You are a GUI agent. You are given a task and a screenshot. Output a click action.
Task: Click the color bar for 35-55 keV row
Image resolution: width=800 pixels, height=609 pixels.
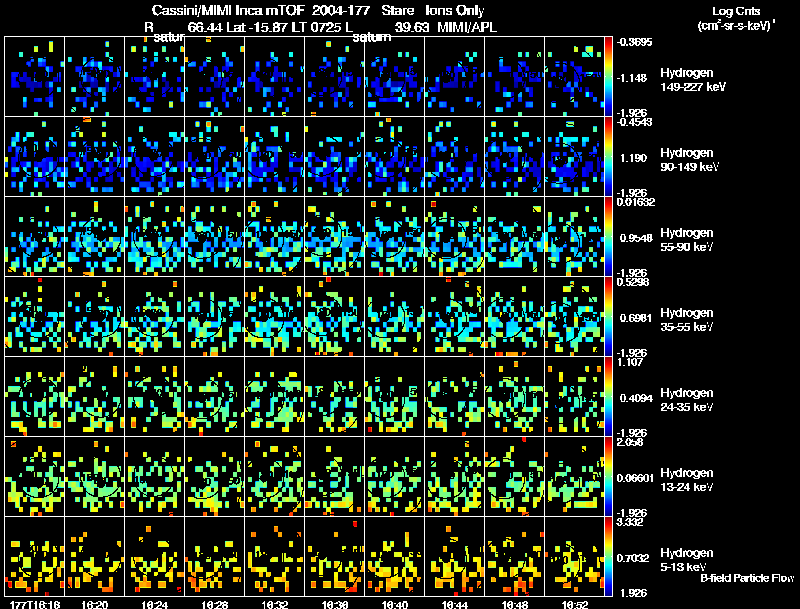coord(608,317)
